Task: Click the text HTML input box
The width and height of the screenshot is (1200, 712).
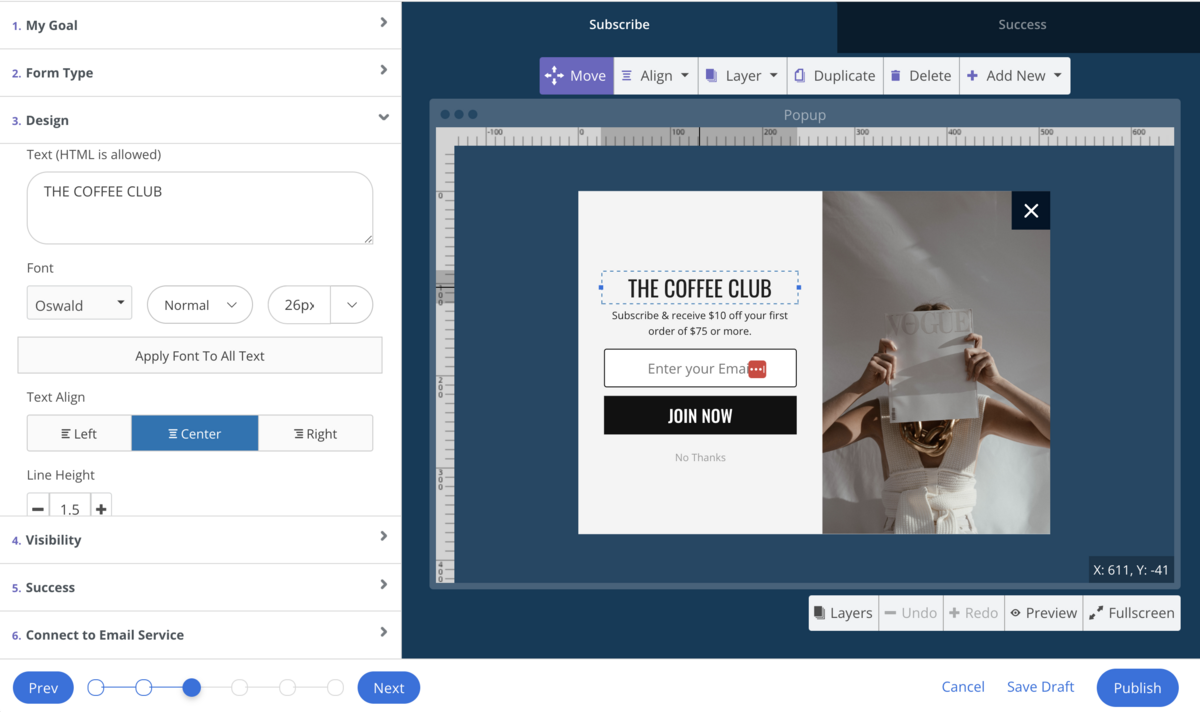Action: (200, 208)
